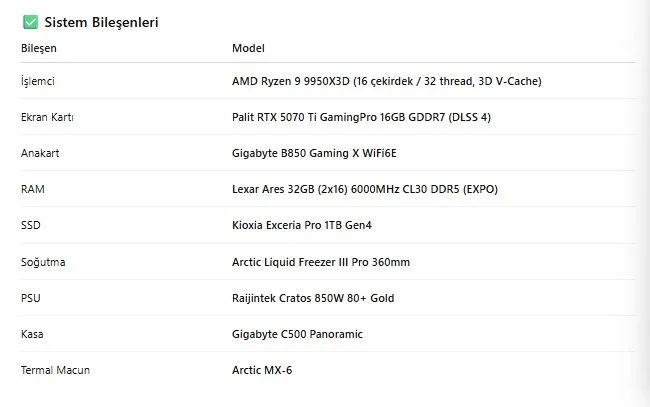Click the Palit RTX 5070 Ti entry
The image size is (650, 407).
point(361,117)
